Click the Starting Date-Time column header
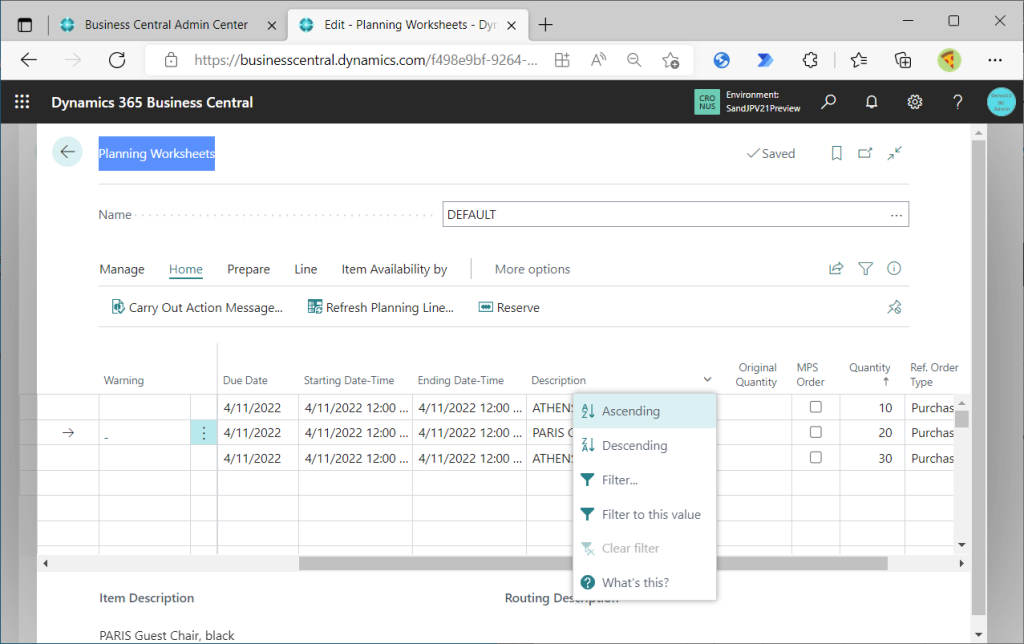Image resolution: width=1024 pixels, height=644 pixels. point(349,380)
